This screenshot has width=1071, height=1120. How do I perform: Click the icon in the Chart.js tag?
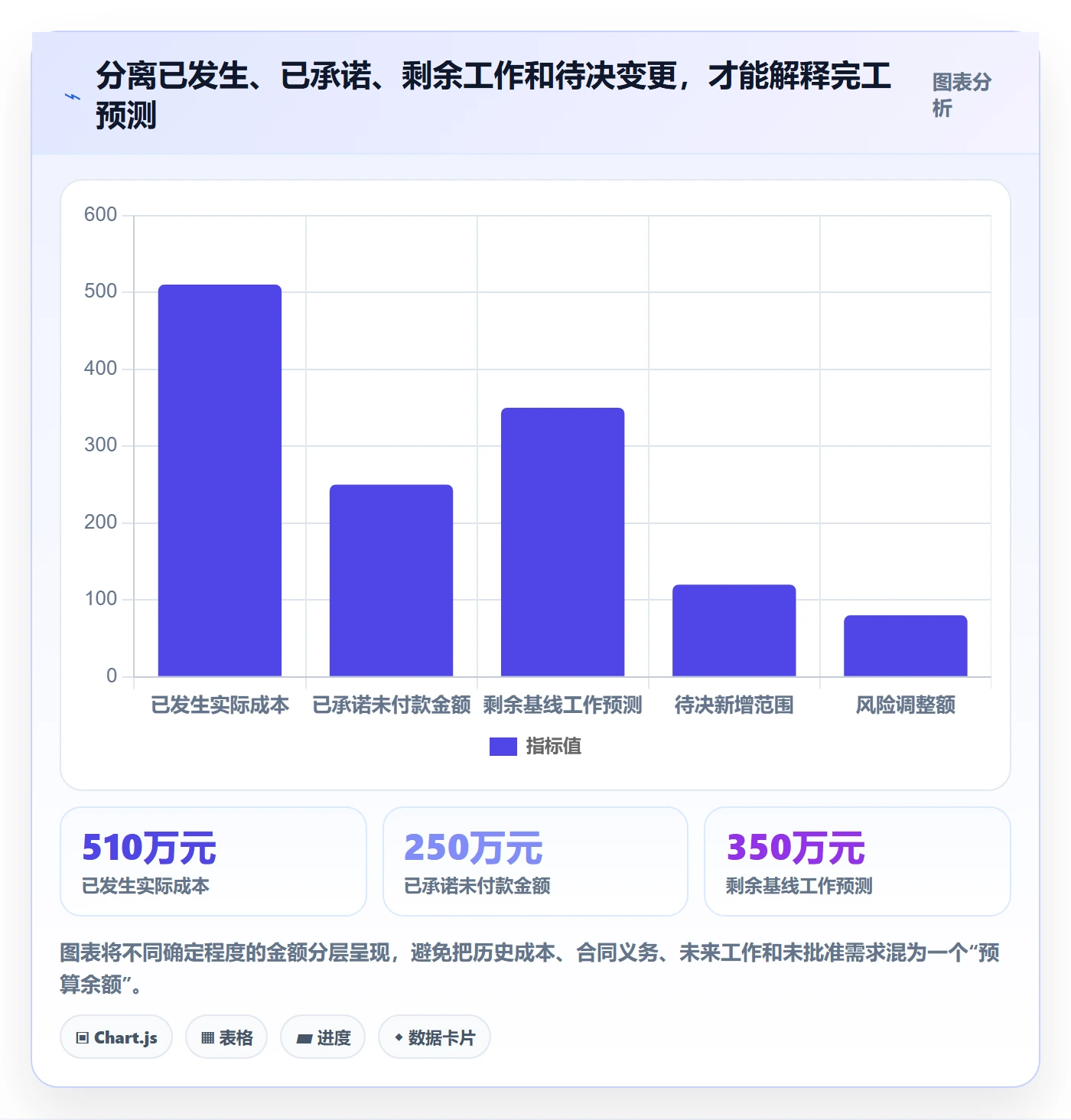tap(83, 1038)
